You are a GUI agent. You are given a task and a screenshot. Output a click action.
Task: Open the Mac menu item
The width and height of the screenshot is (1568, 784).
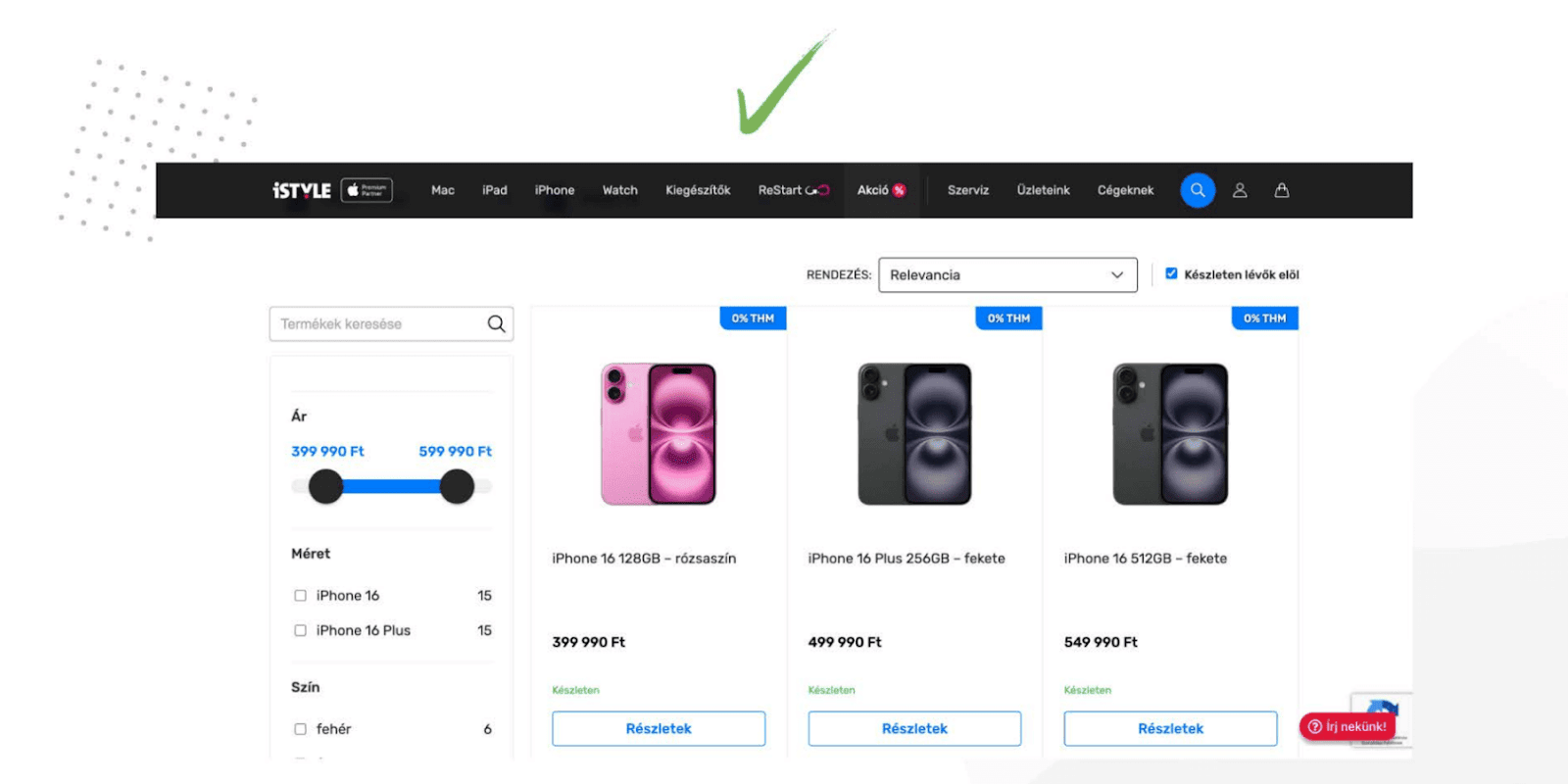coord(443,190)
